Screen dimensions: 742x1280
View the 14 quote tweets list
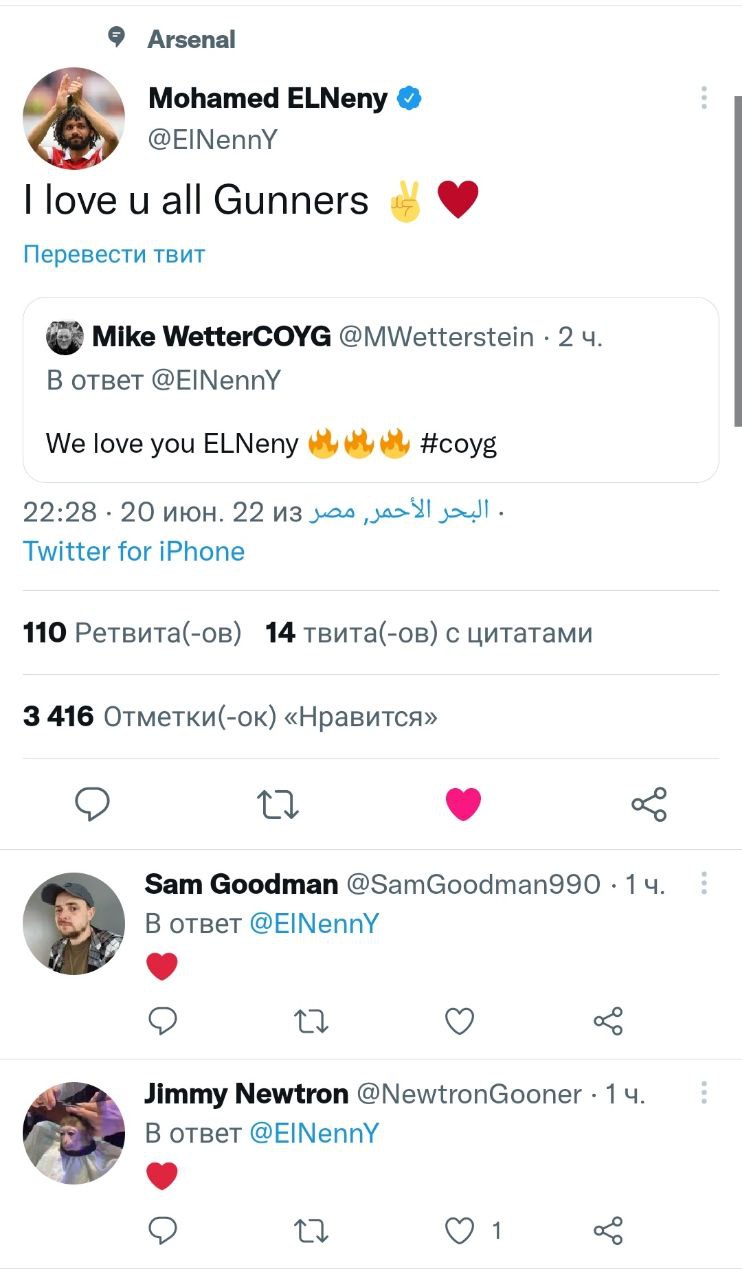[429, 633]
